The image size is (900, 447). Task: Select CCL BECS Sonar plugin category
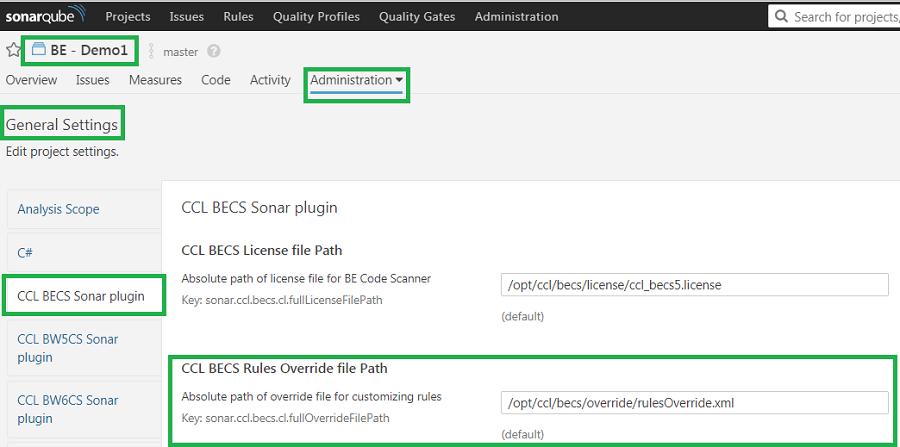point(84,296)
